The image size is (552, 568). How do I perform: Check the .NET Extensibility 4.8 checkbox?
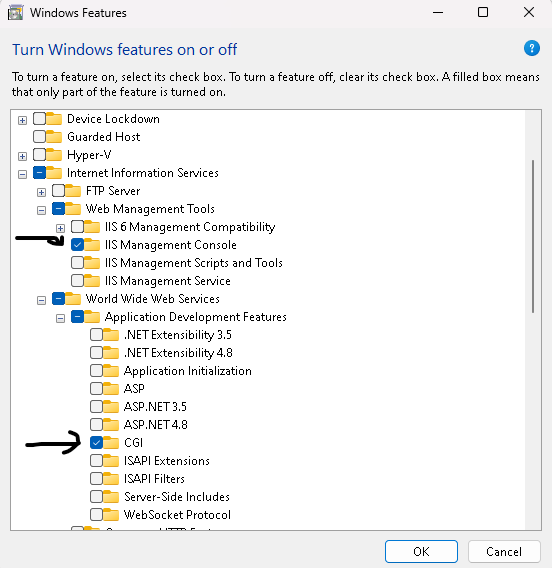pyautogui.click(x=96, y=352)
